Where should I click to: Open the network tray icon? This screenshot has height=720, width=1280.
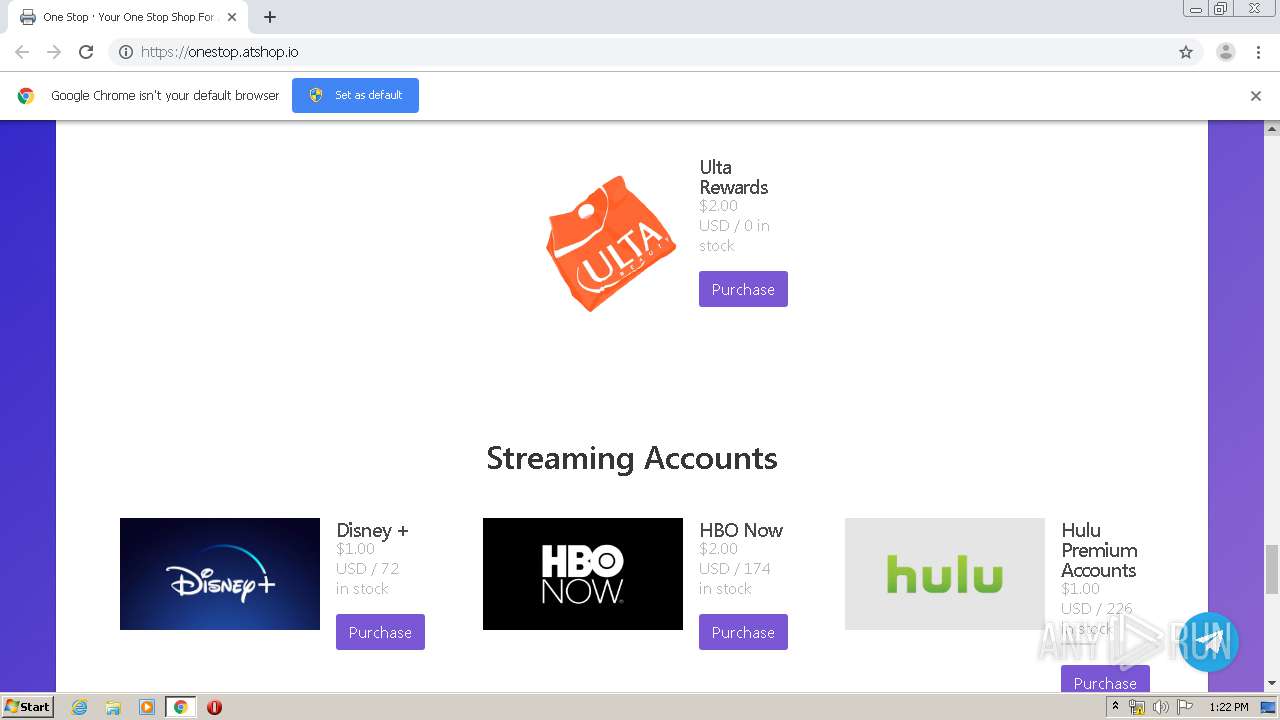tap(1137, 707)
